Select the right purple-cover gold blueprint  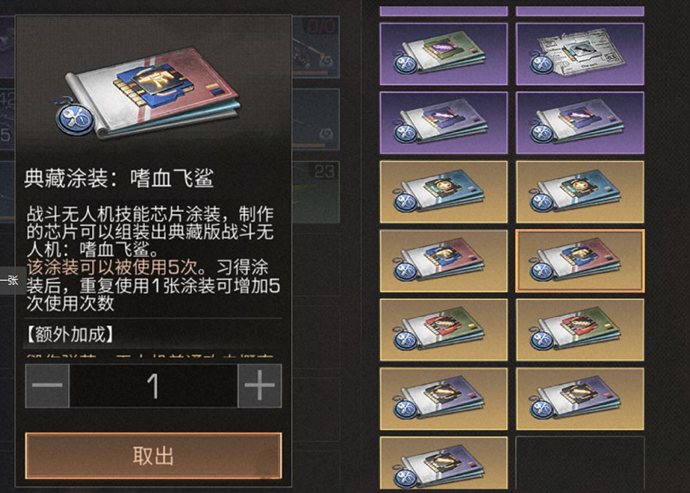580,399
